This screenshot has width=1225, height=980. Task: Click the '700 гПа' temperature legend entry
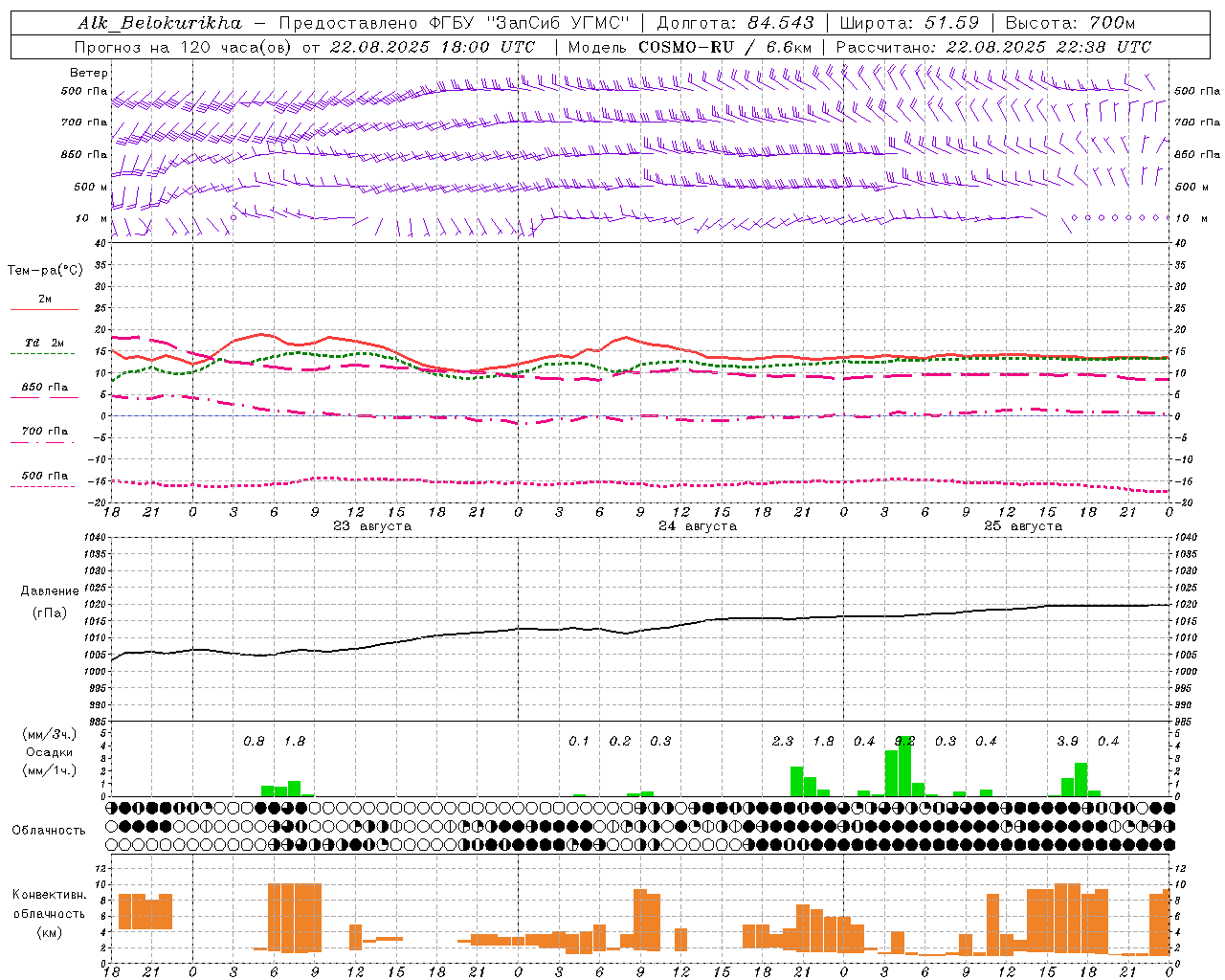click(45, 432)
